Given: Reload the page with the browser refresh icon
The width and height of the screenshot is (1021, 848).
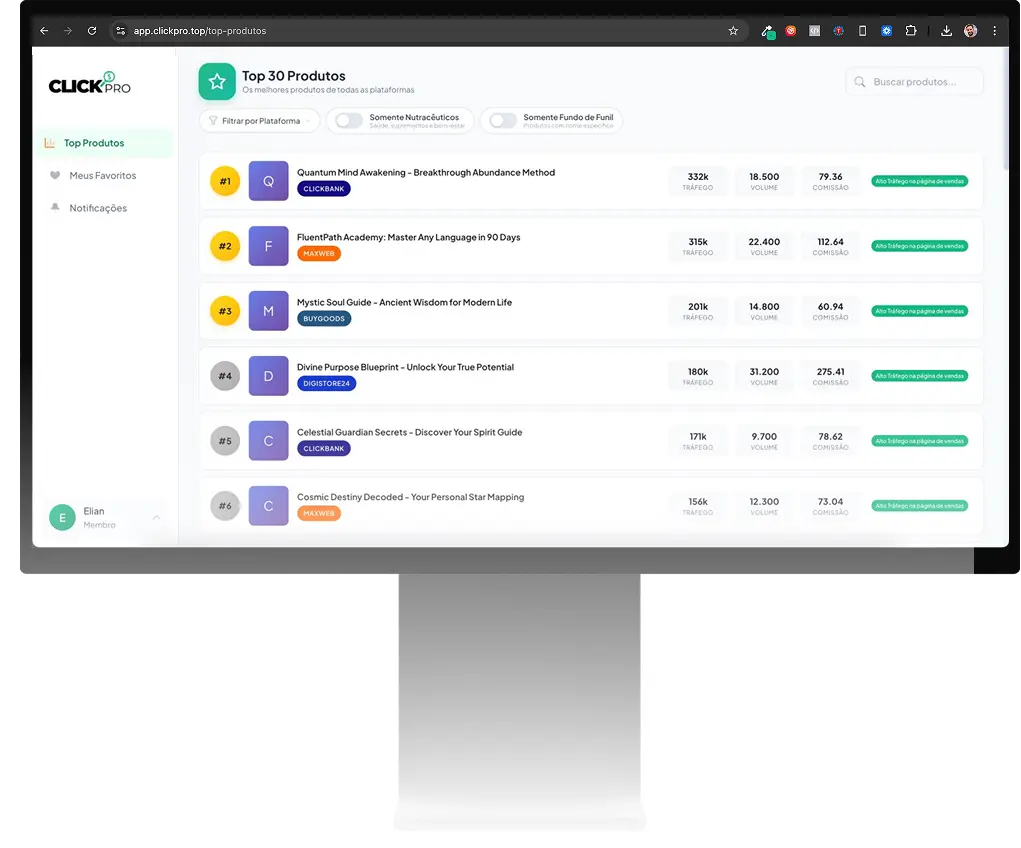Looking at the screenshot, I should (x=92, y=31).
